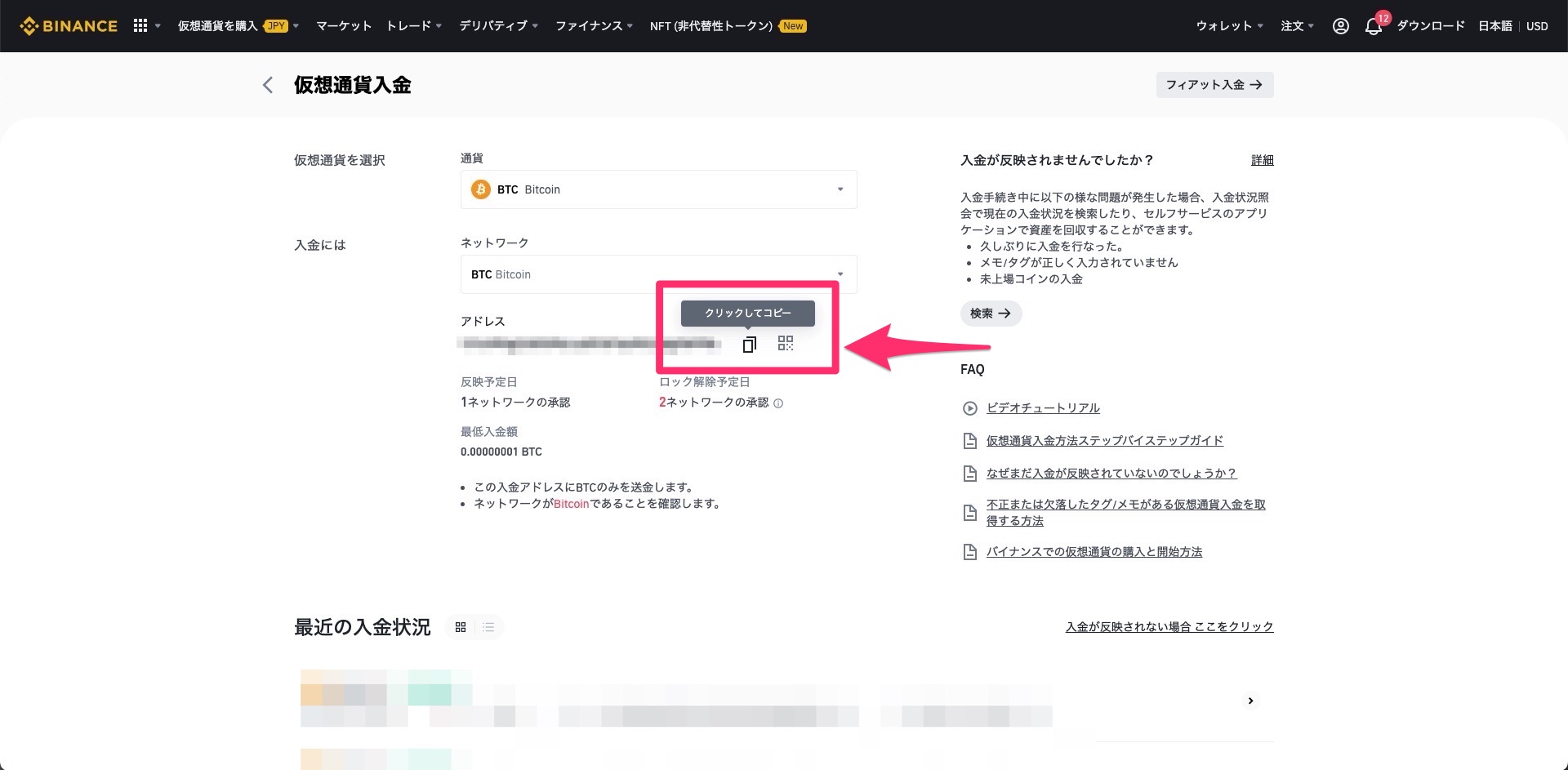This screenshot has width=1568, height=770.
Task: Click the Bitcoin coin icon in currency selector
Action: click(x=481, y=189)
